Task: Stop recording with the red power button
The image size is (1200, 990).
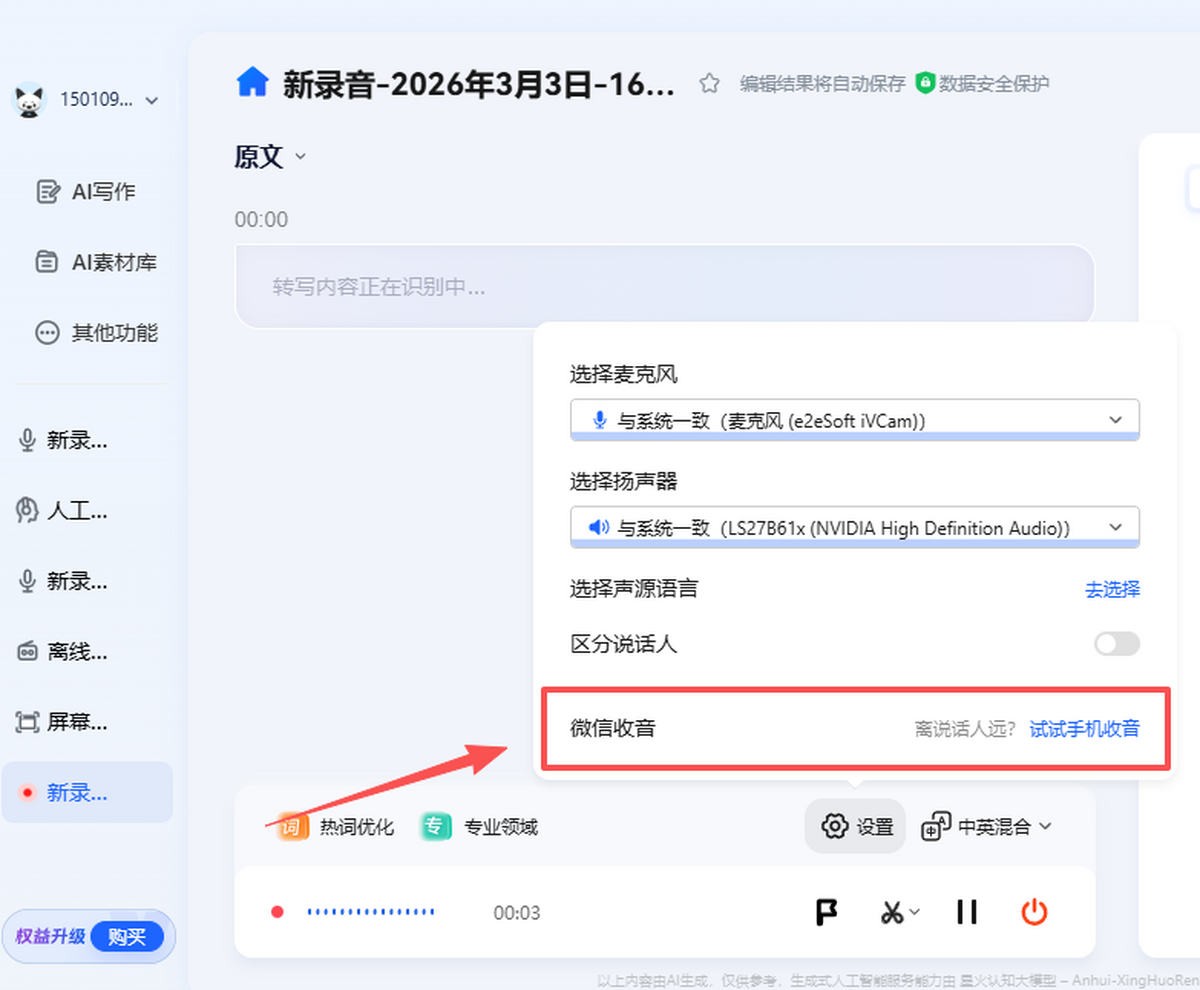Action: coord(1034,912)
